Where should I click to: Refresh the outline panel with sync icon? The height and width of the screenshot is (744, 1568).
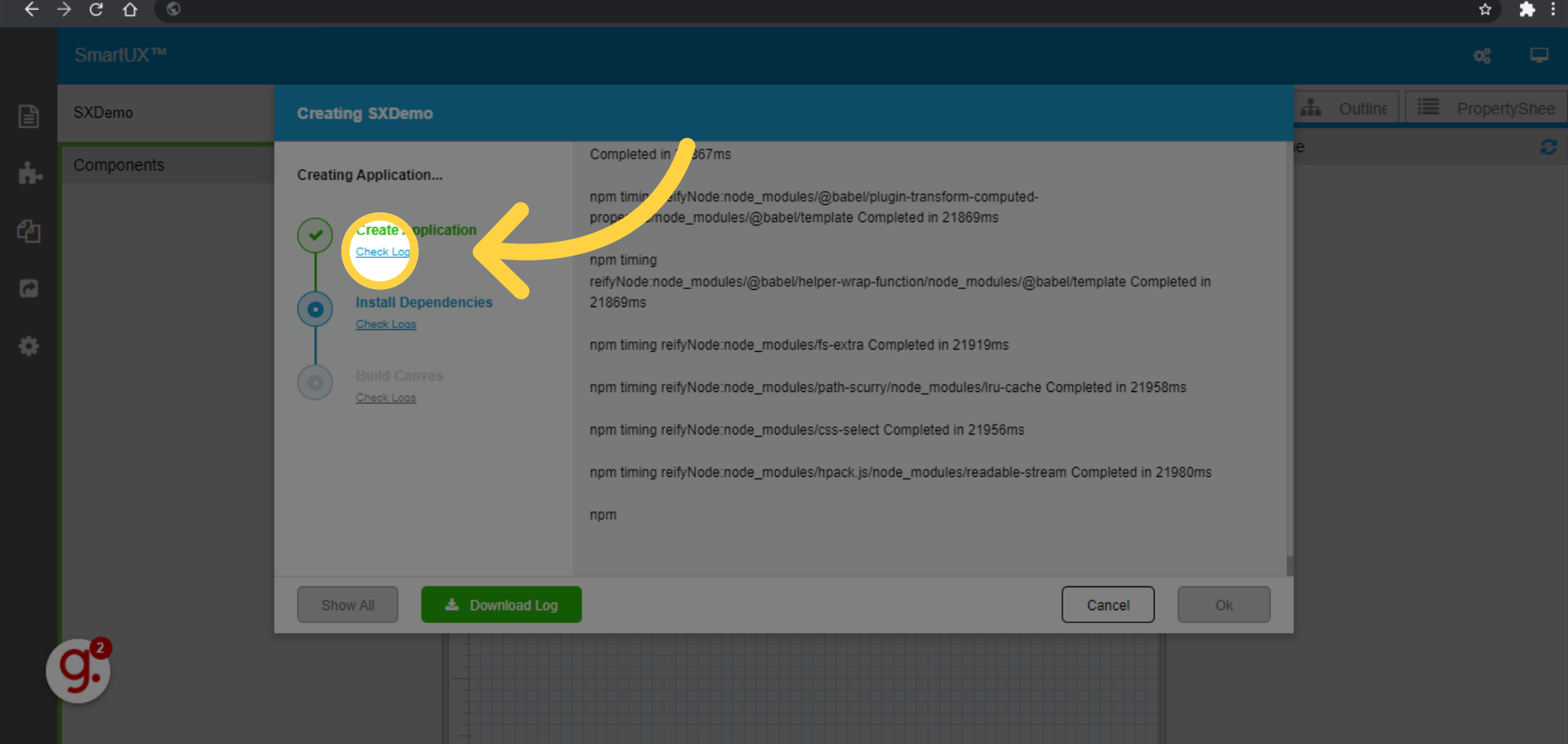[1548, 147]
